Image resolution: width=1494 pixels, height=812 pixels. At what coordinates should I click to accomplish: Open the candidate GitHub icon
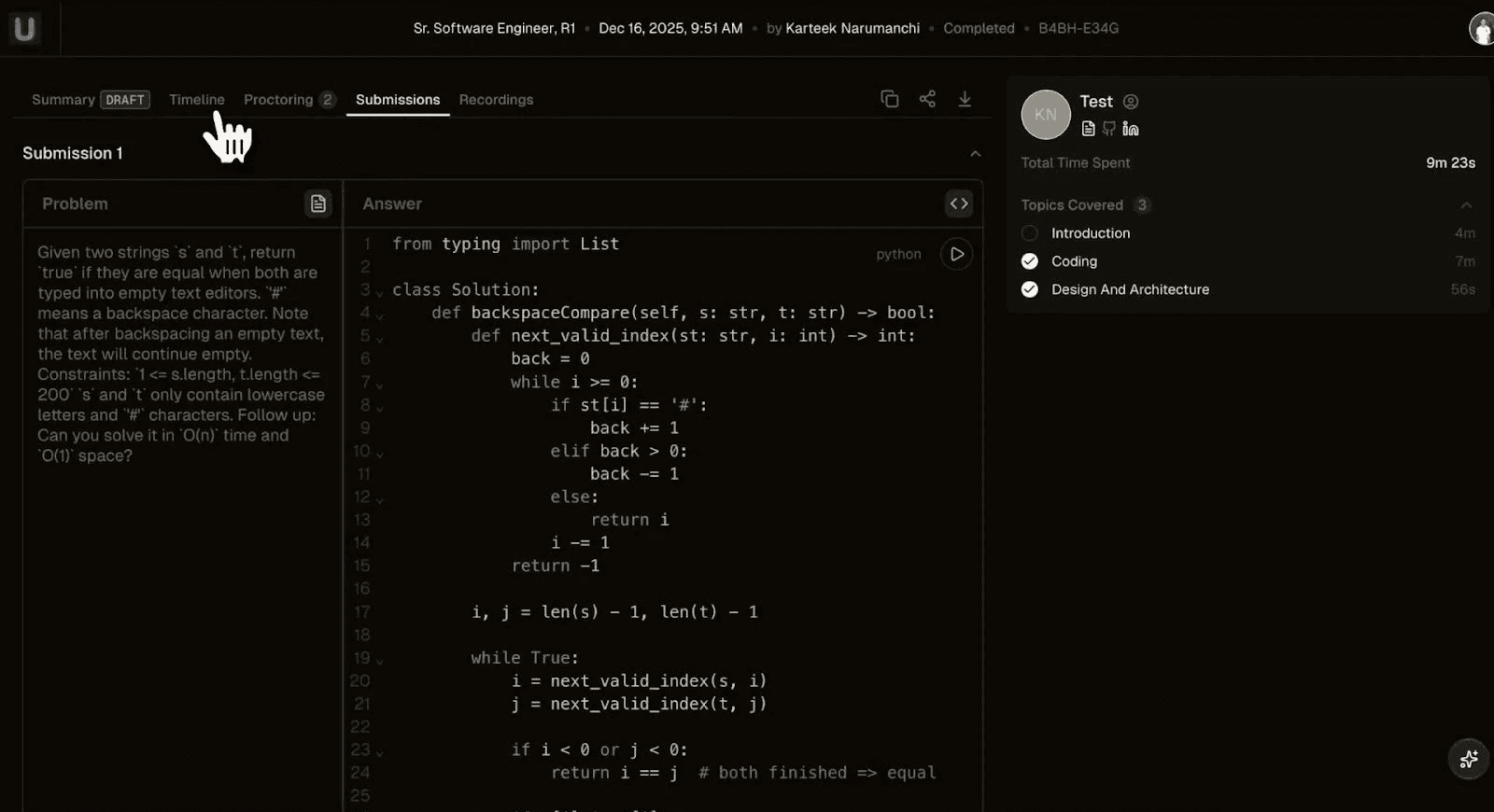(1109, 129)
